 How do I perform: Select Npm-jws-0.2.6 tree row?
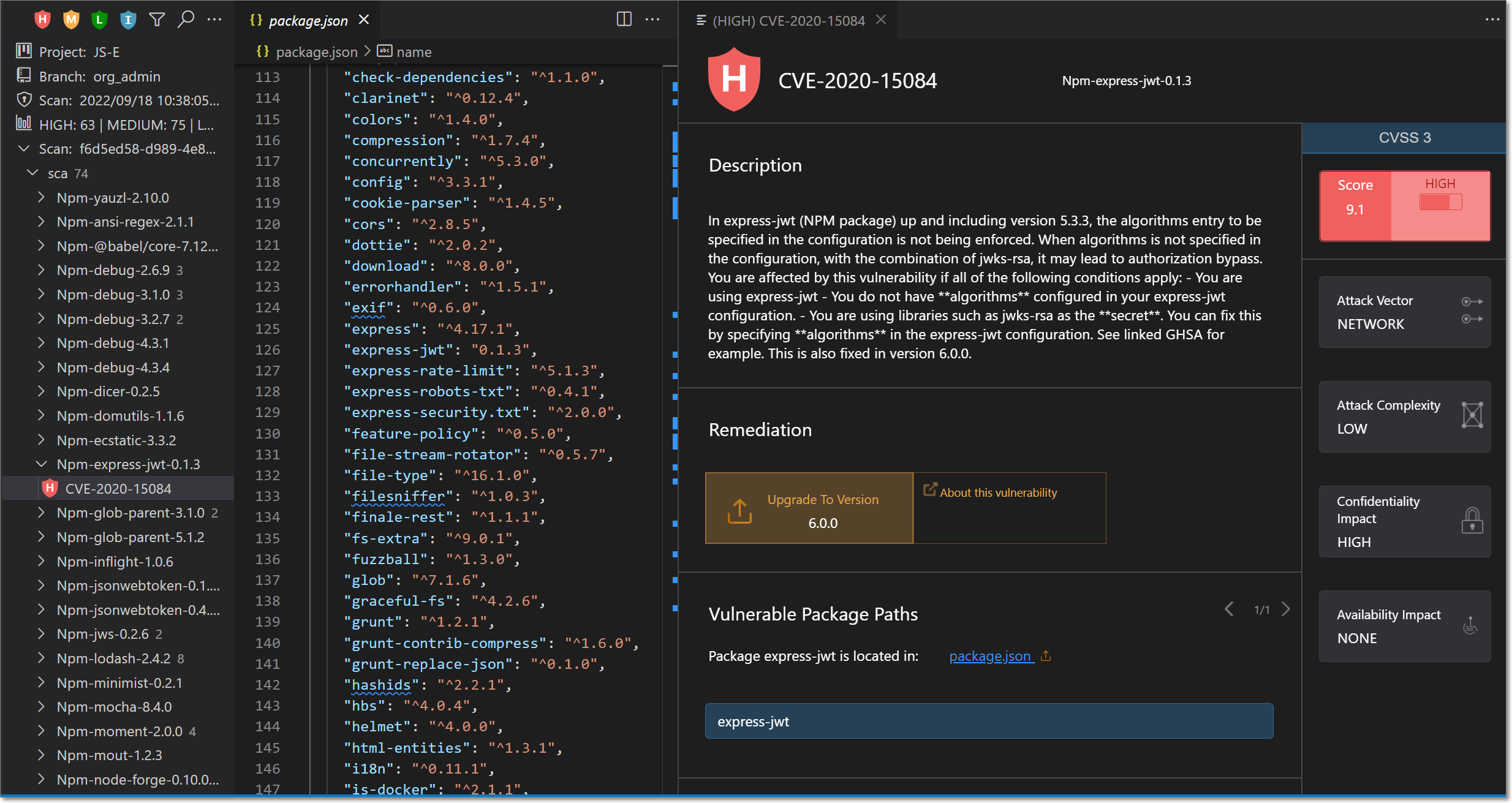point(118,633)
